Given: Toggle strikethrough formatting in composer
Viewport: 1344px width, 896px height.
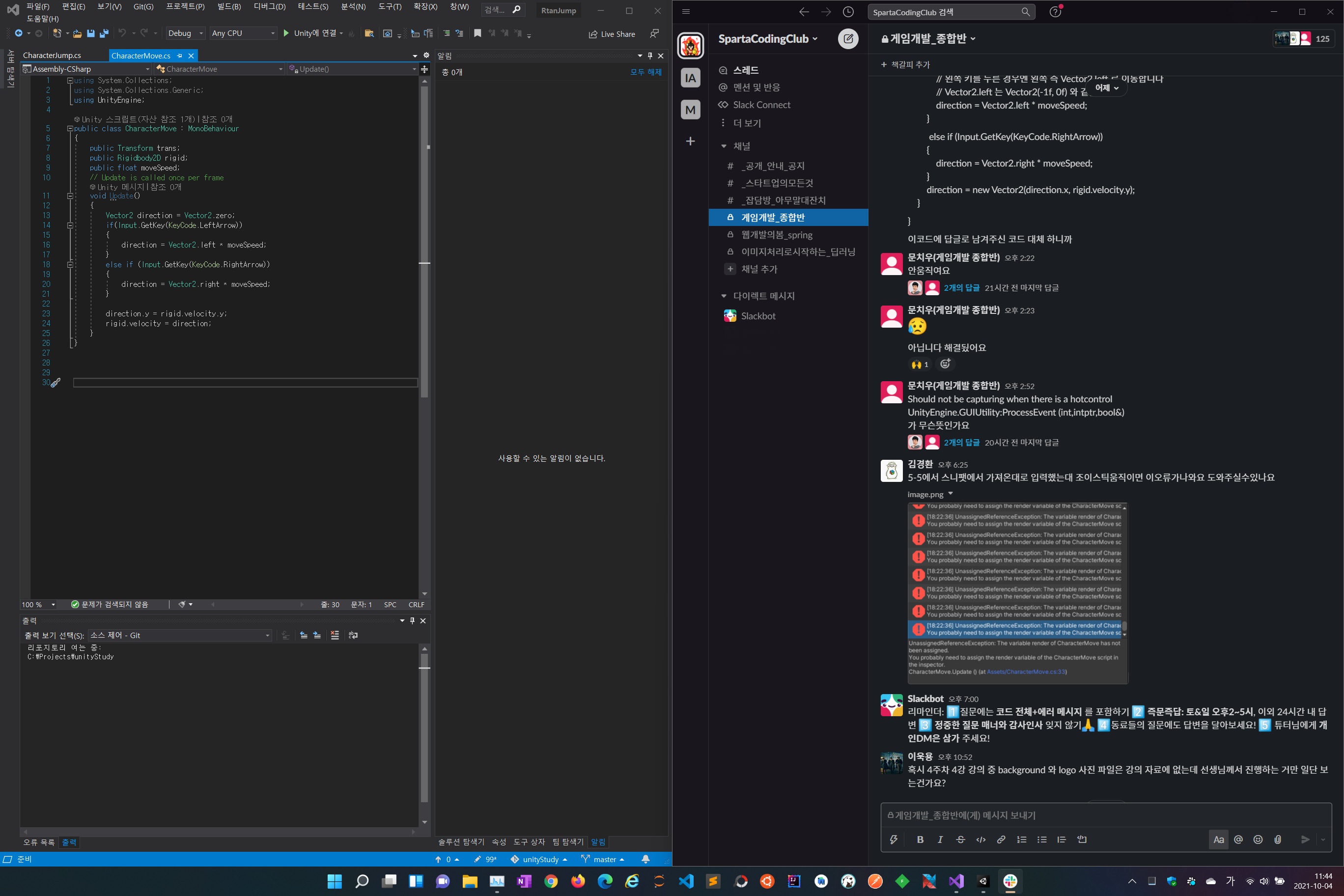Looking at the screenshot, I should click(960, 840).
